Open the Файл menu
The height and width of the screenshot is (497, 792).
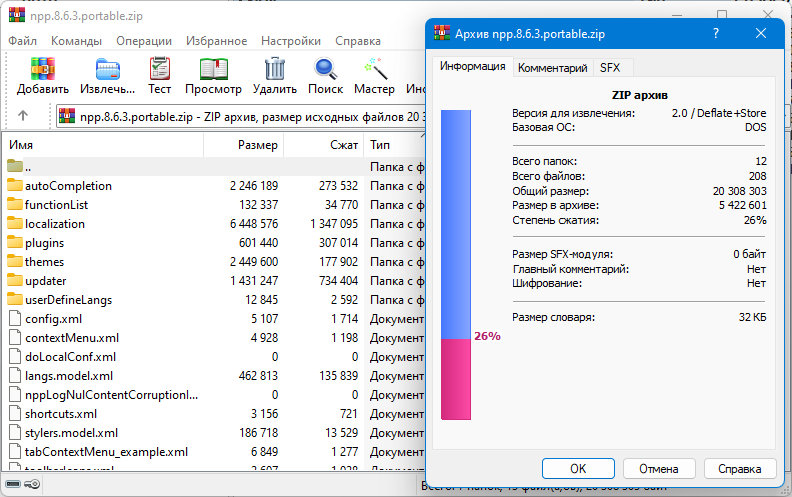[x=22, y=41]
